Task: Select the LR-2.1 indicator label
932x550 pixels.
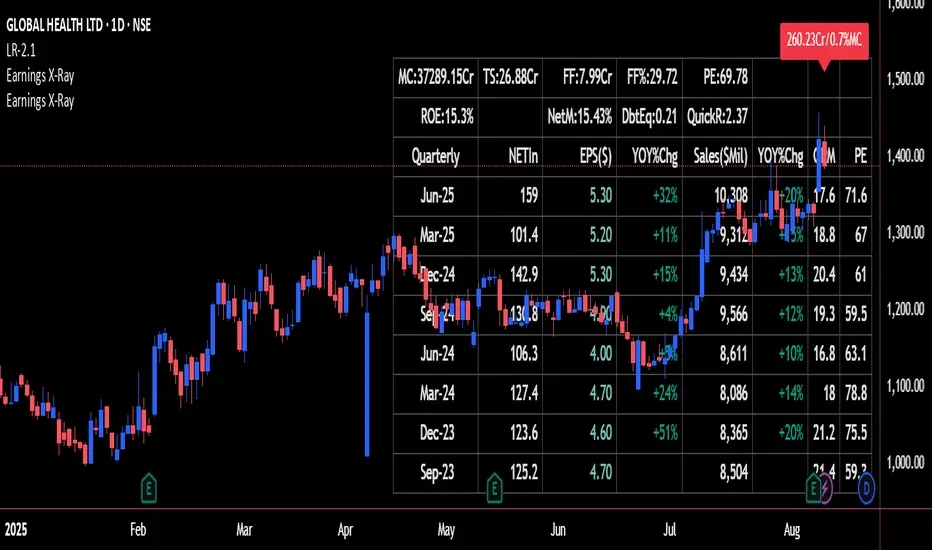Action: click(21, 51)
